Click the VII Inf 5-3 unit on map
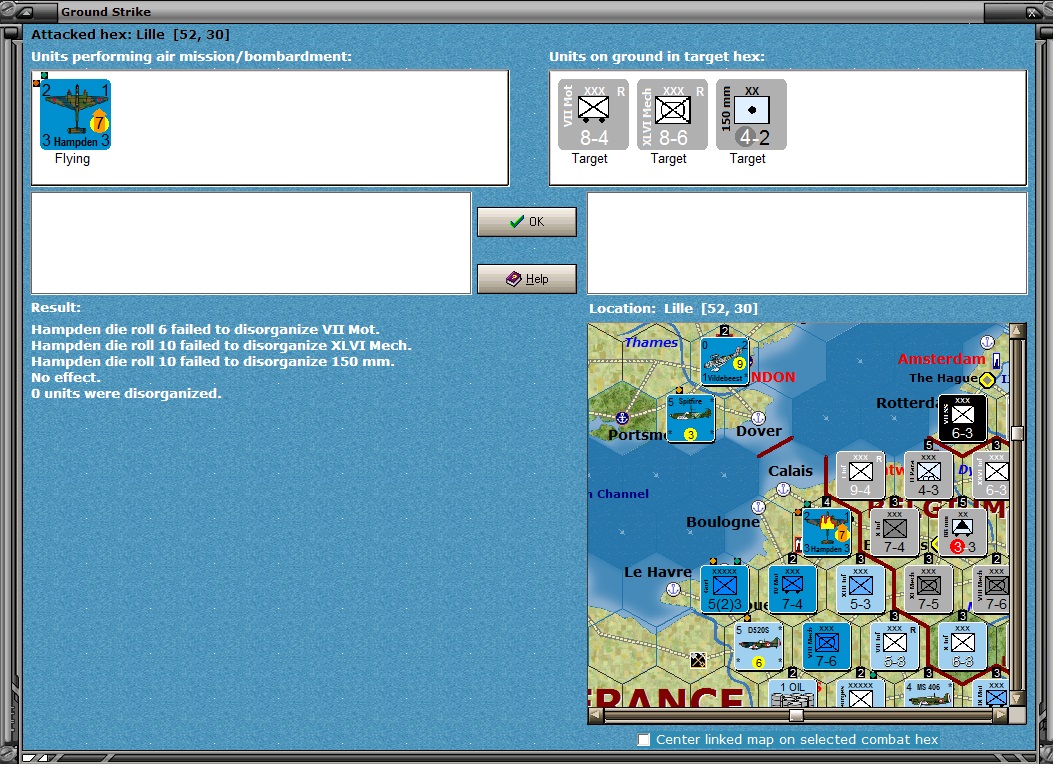This screenshot has width=1053, height=764. (x=895, y=646)
